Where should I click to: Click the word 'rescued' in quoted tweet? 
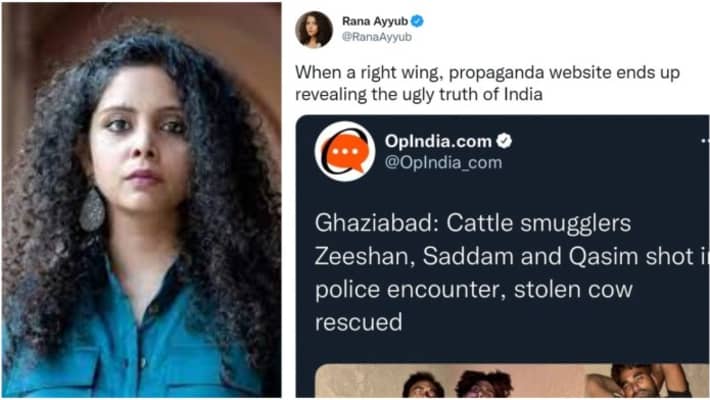point(359,323)
